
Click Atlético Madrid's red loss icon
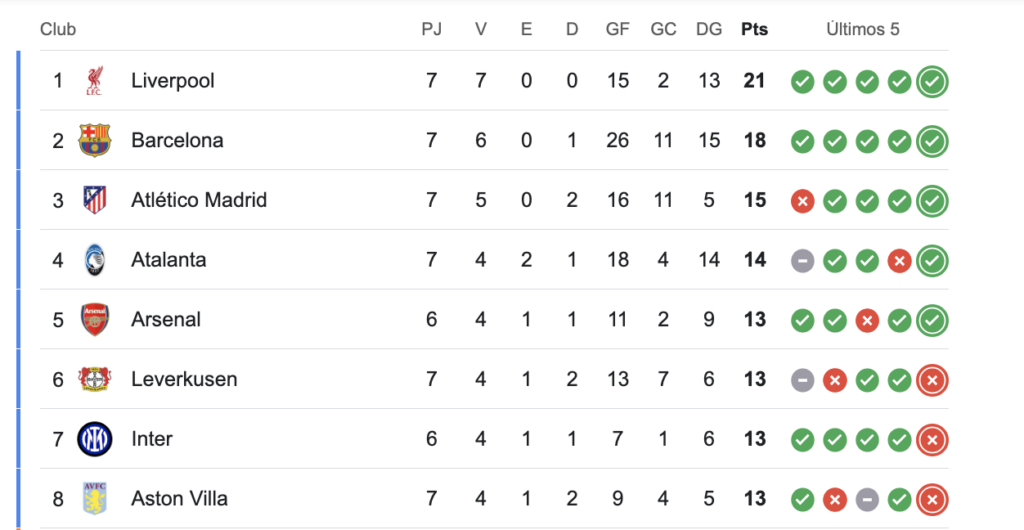(803, 201)
